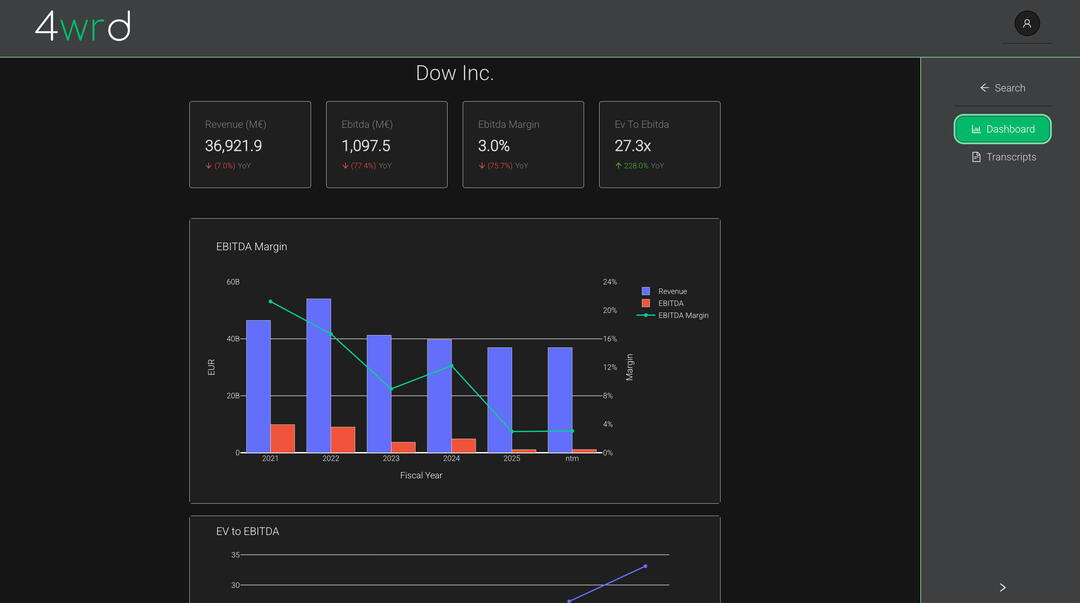Viewport: 1080px width, 603px height.
Task: Click the Dow Inc. company title
Action: tap(455, 73)
